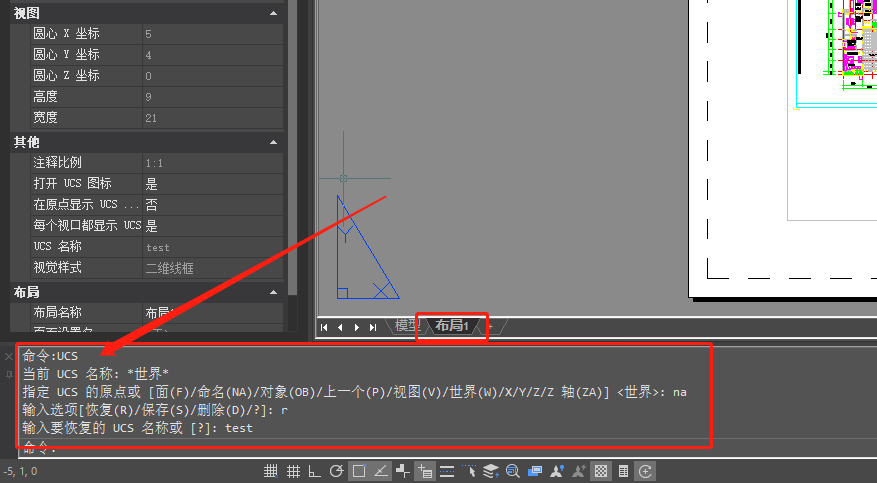Click the selection cycling cursor icon
The width and height of the screenshot is (877, 483).
coord(469,471)
